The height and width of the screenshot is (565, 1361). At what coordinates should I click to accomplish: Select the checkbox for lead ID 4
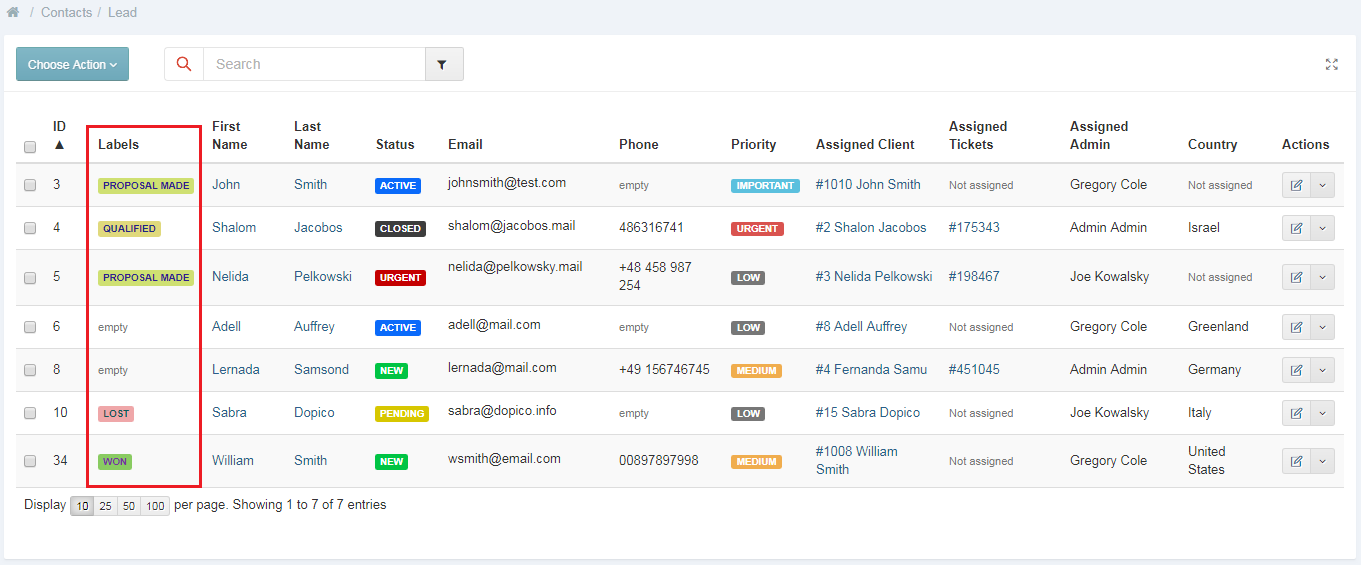point(30,228)
